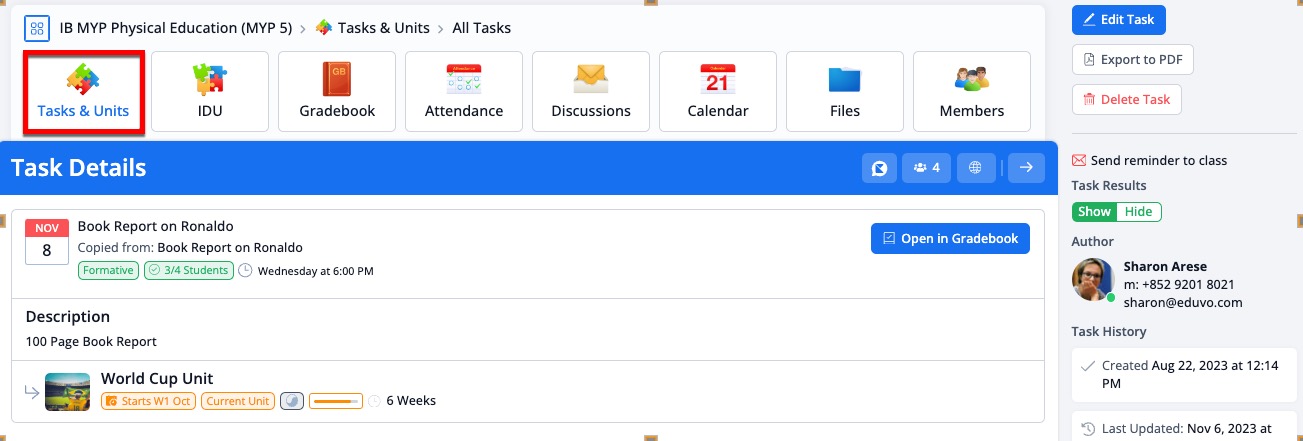The image size is (1303, 441).
Task: Go to next task with arrow button
Action: (x=1025, y=168)
